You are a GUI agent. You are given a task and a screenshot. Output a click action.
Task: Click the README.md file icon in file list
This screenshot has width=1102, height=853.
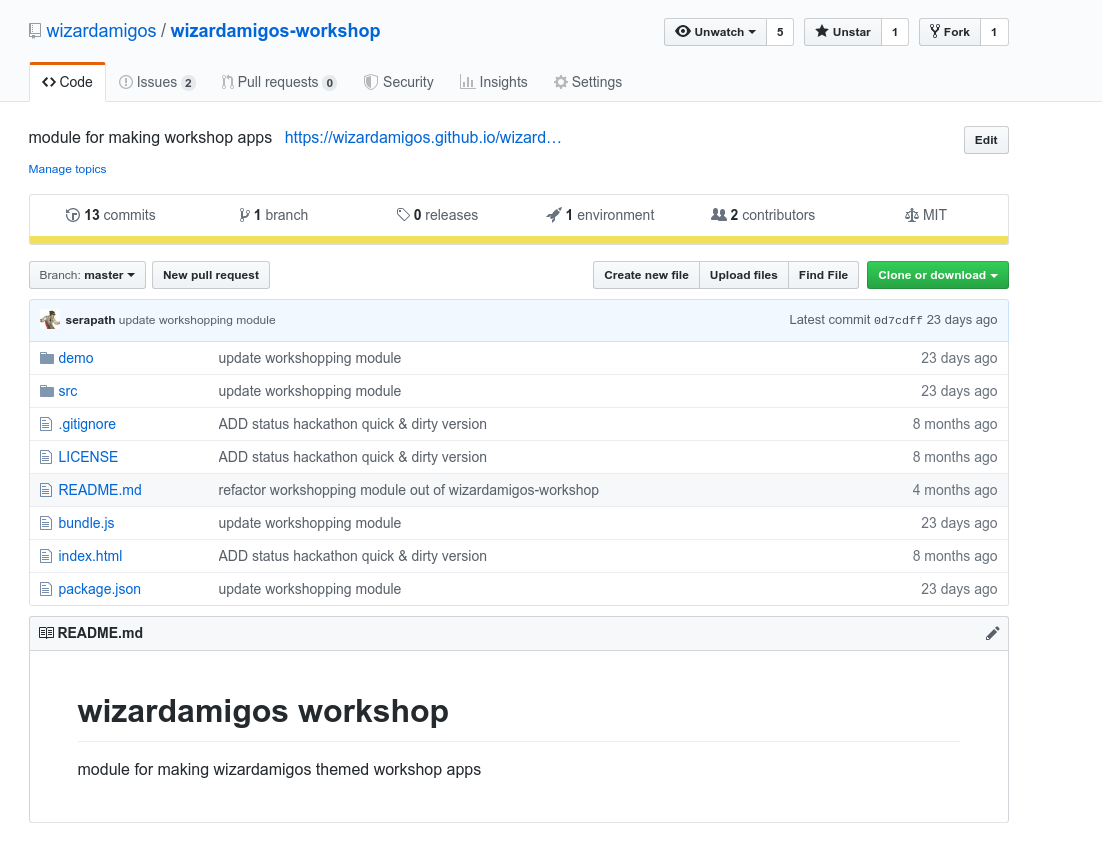46,490
